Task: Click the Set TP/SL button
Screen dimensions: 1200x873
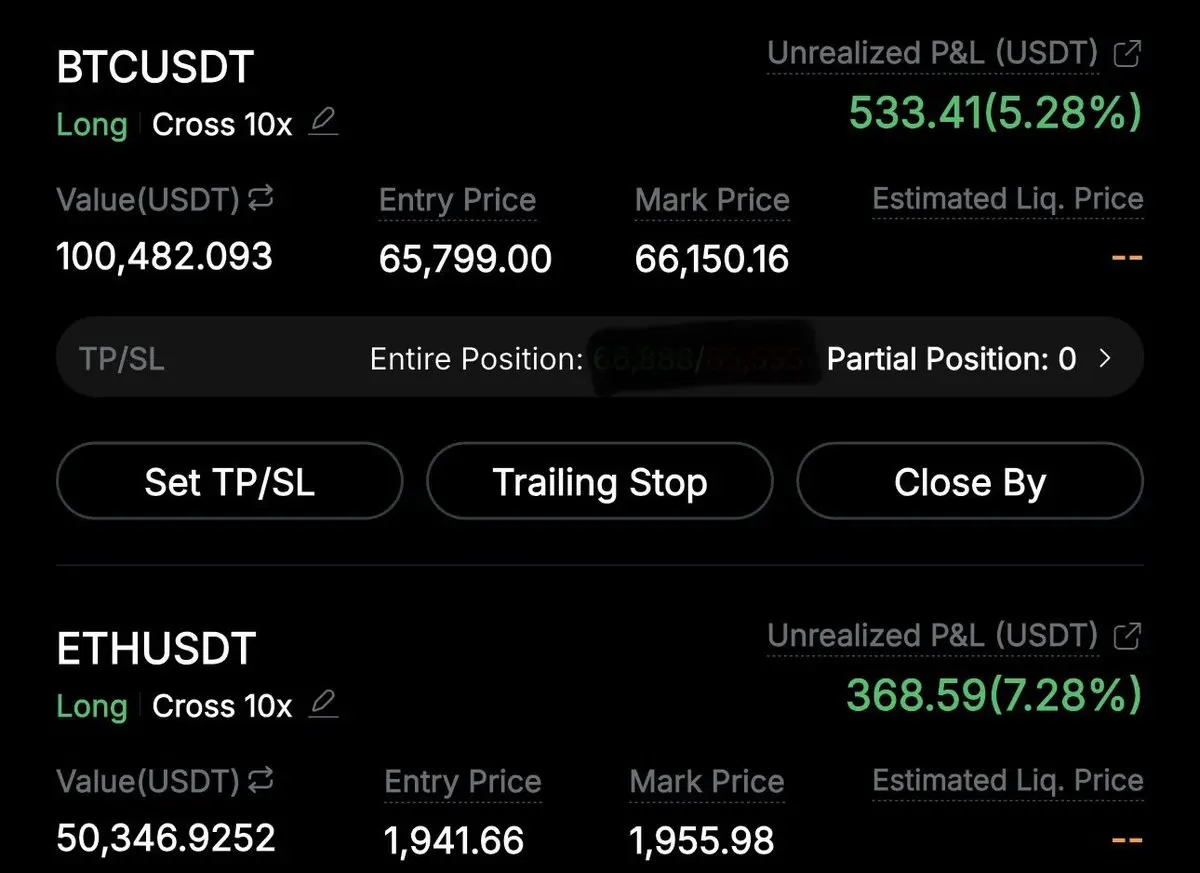Action: 229,482
